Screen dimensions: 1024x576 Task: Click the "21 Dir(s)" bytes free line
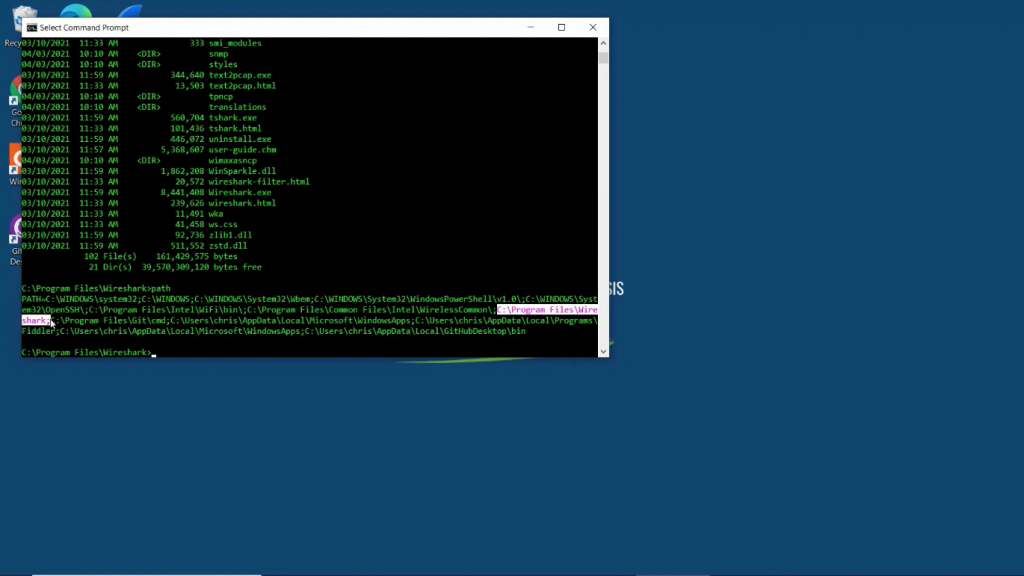(175, 267)
